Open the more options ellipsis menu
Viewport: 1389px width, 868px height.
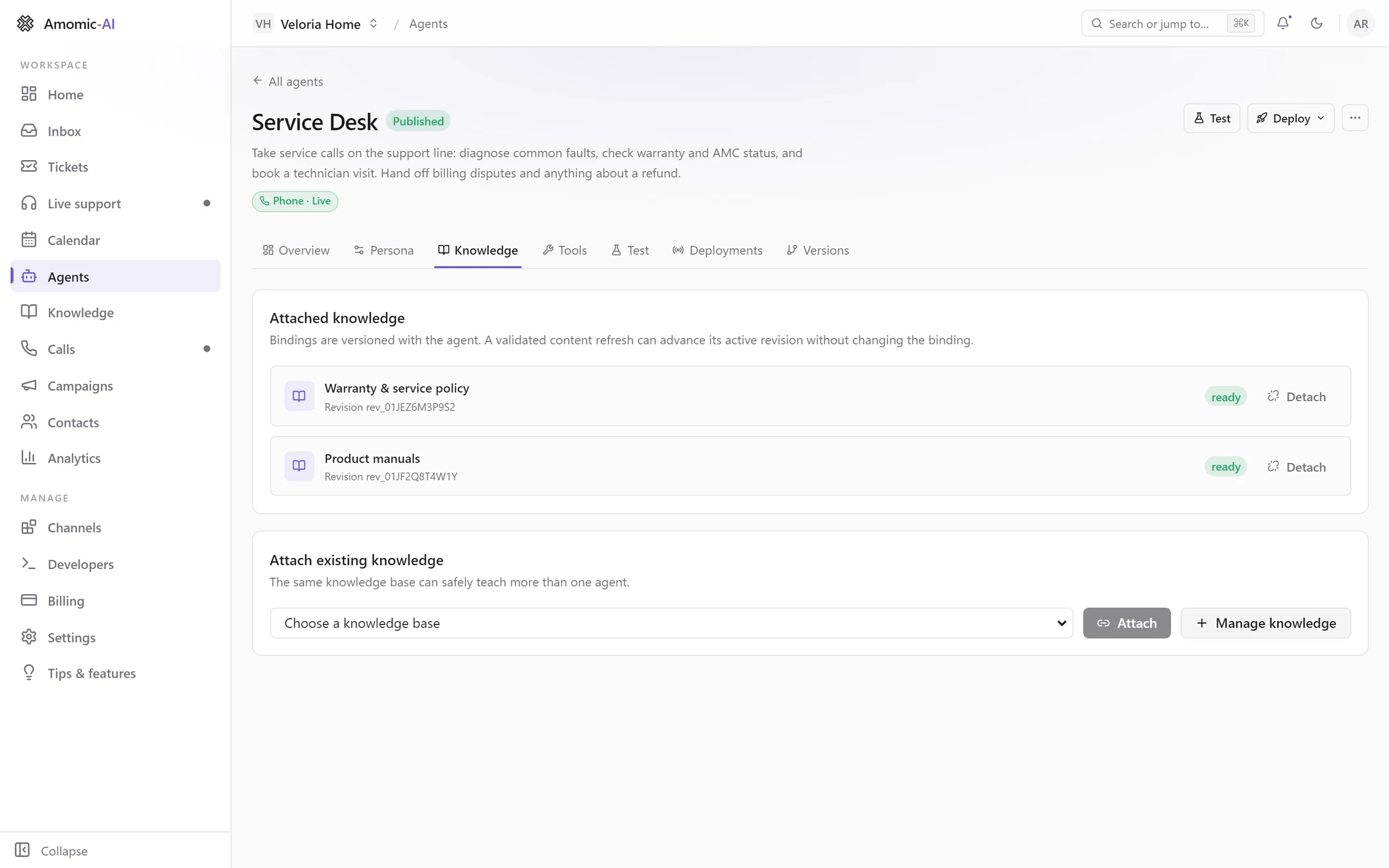click(x=1355, y=118)
